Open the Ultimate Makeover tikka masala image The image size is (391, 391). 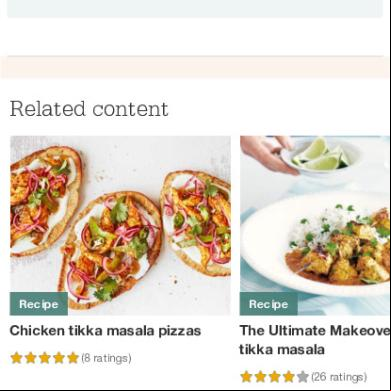(x=315, y=225)
